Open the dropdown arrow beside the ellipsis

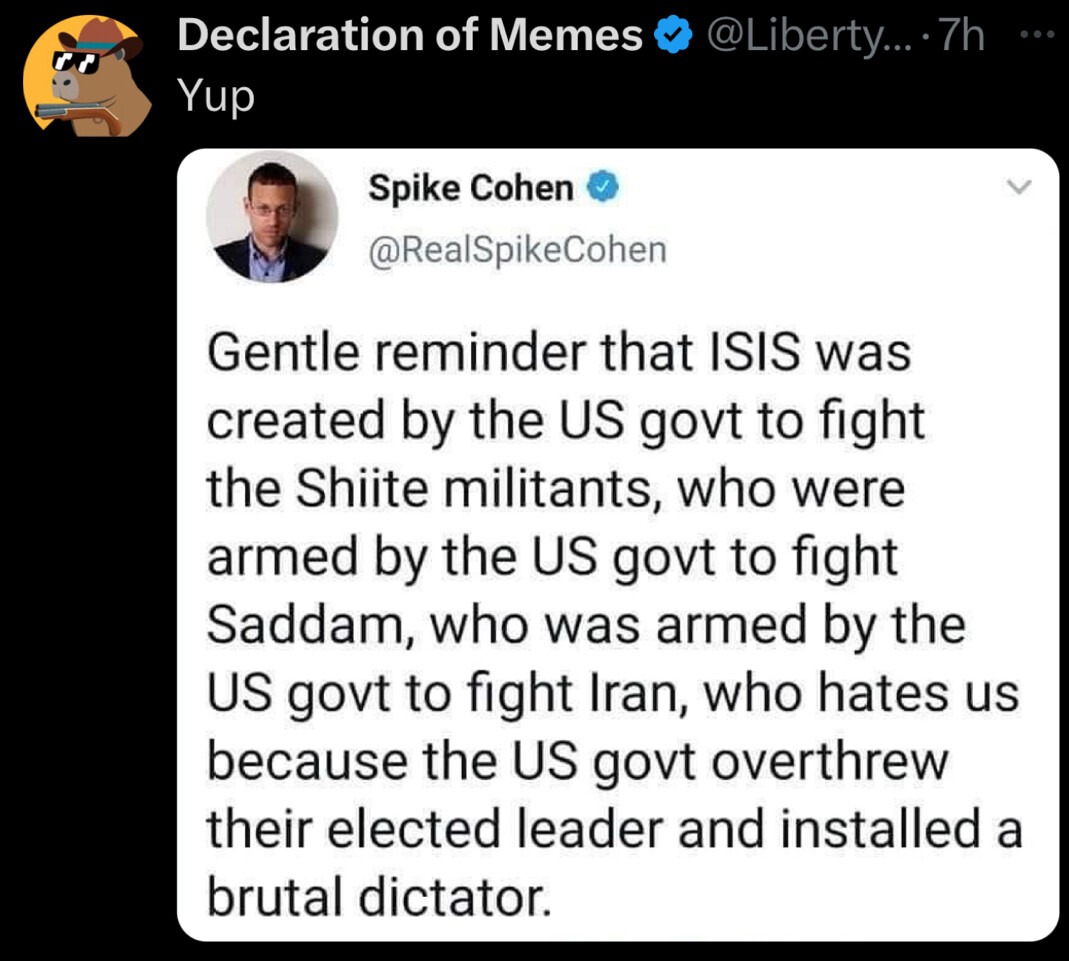pyautogui.click(x=1020, y=186)
